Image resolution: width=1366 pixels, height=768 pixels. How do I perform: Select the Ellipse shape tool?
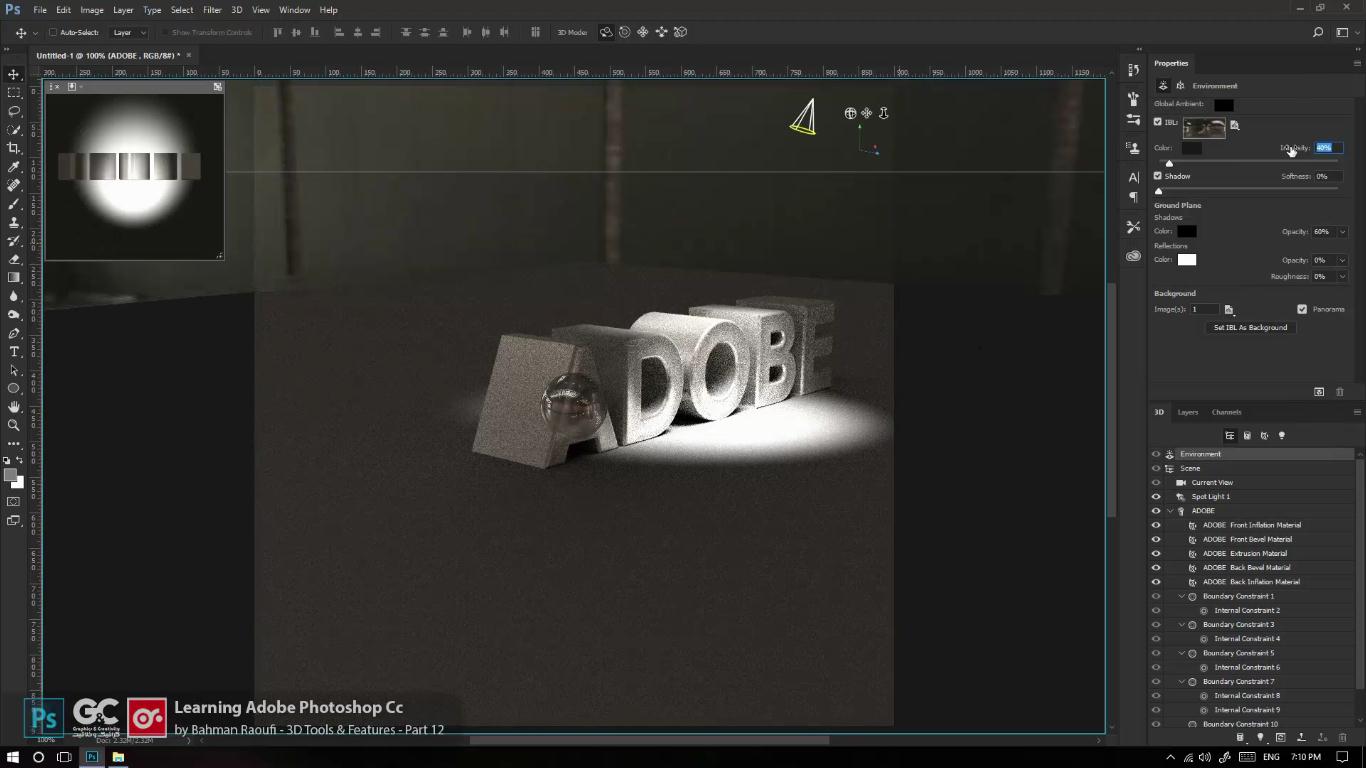(x=14, y=388)
